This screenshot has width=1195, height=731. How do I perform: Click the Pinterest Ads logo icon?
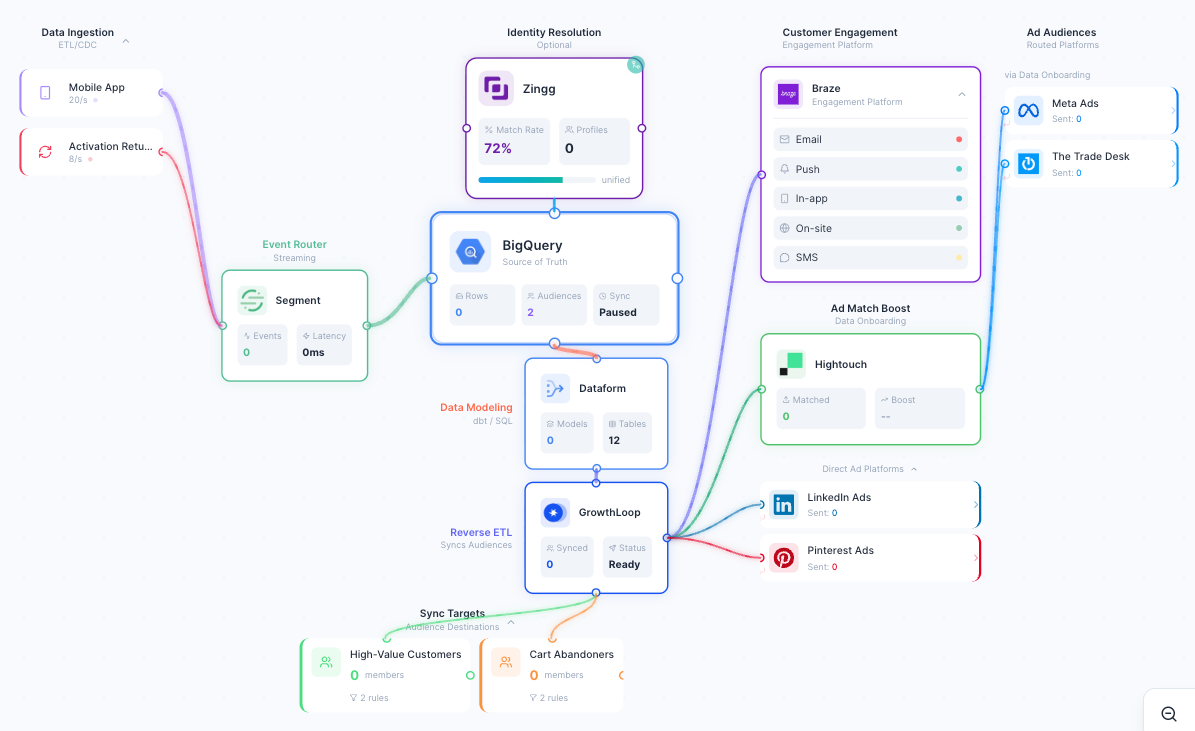coord(784,557)
